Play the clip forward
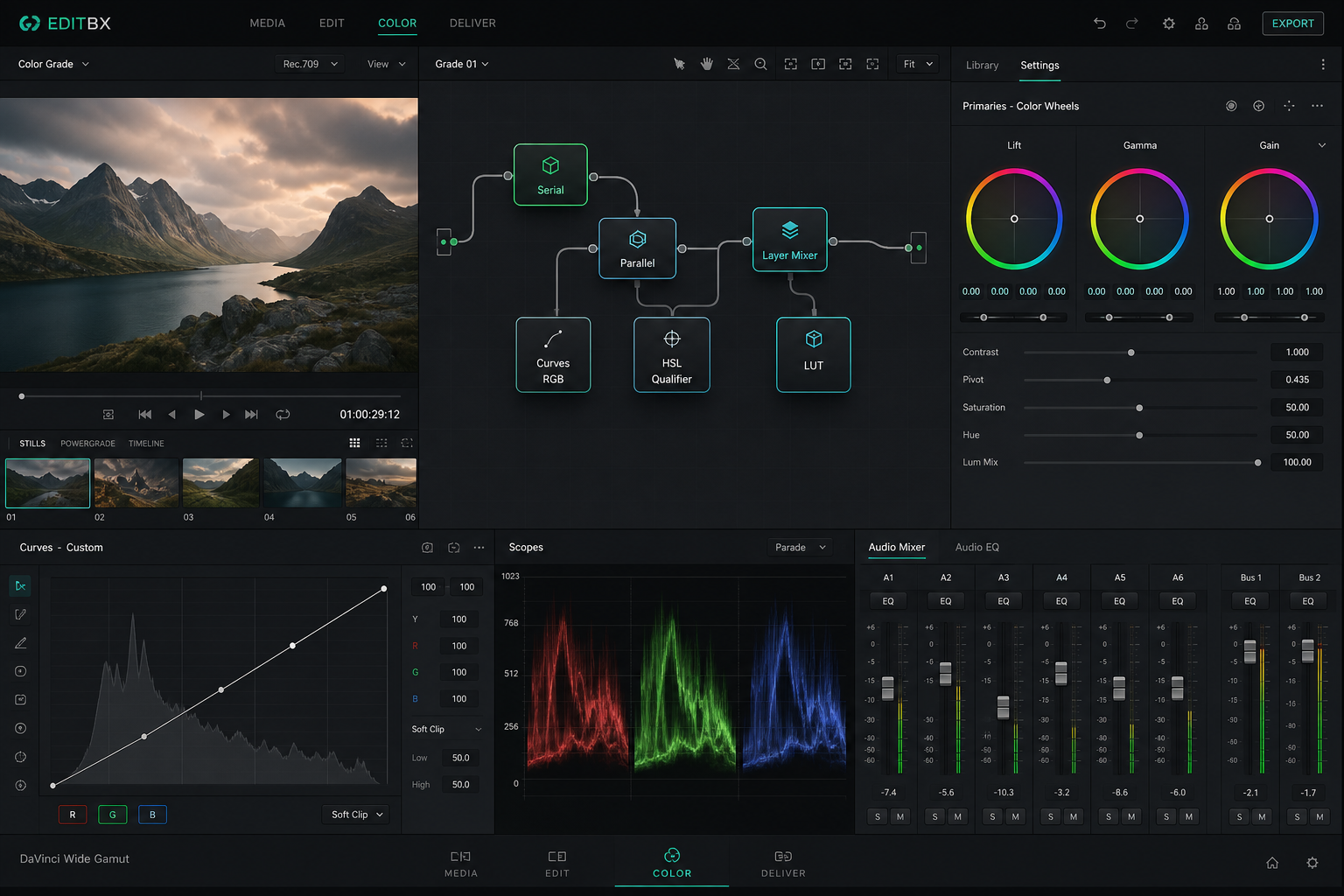Image resolution: width=1344 pixels, height=896 pixels. coord(199,415)
